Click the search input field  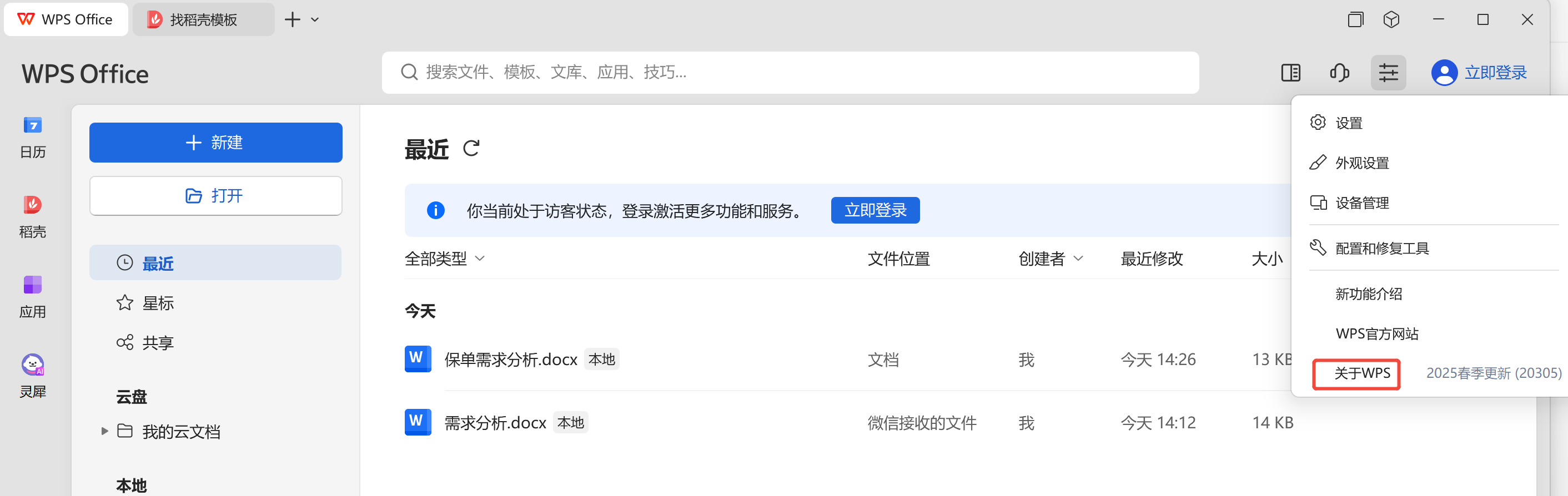click(790, 73)
